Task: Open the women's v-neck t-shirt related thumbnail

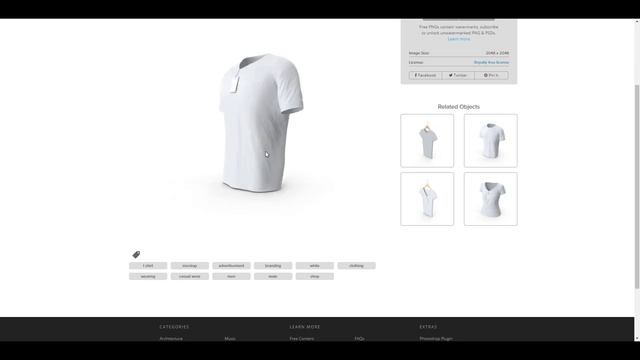Action: [491, 199]
